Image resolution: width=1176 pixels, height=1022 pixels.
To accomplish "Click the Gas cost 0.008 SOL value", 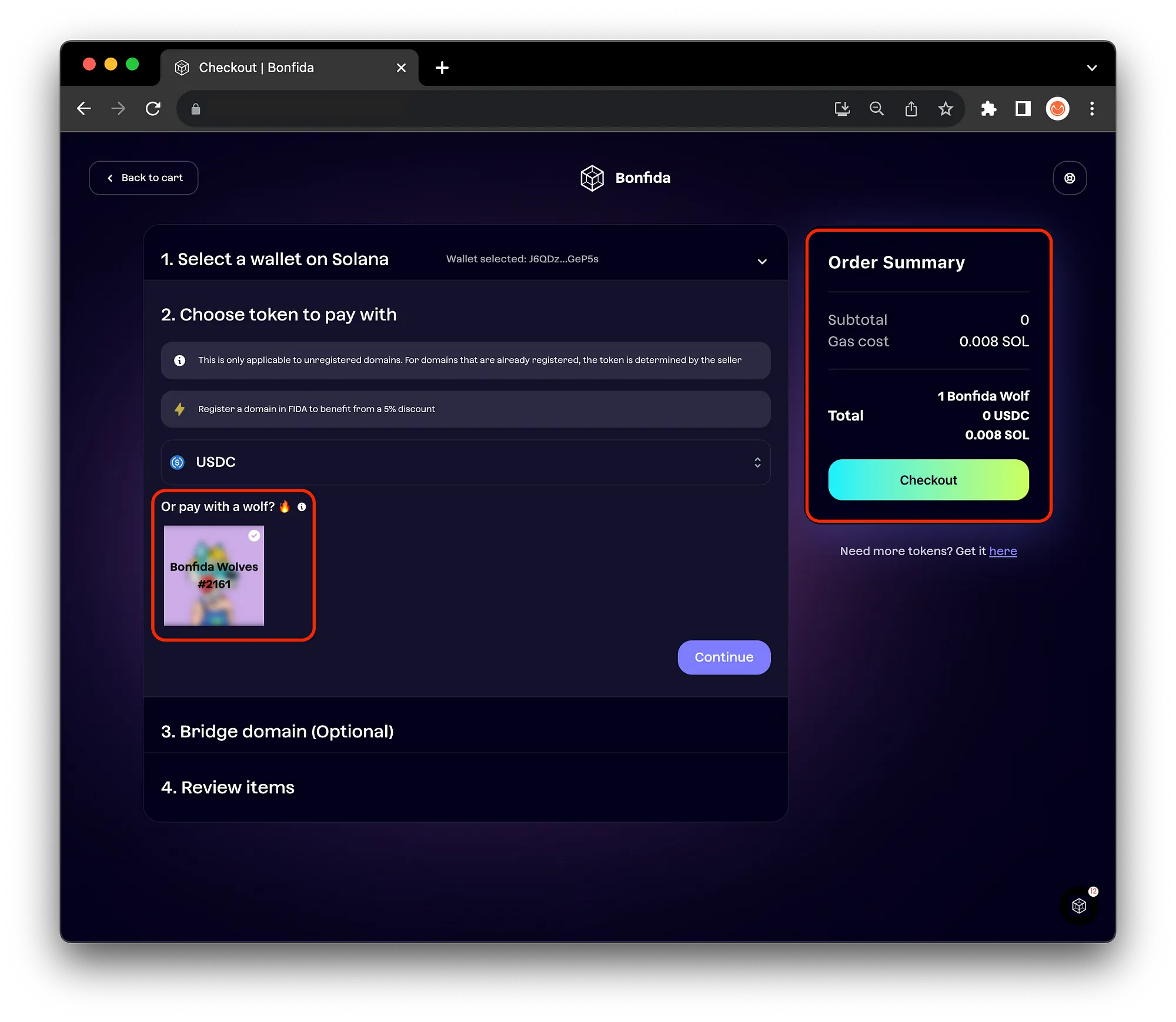I will (x=994, y=342).
